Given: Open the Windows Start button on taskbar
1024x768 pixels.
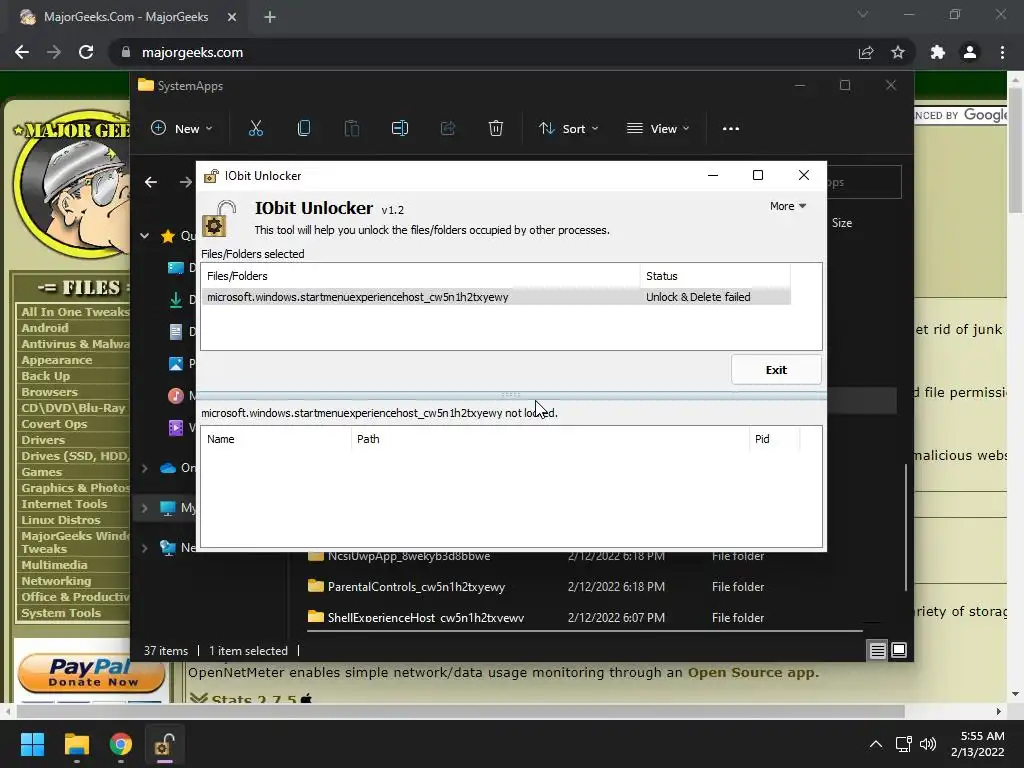Looking at the screenshot, I should [32, 744].
